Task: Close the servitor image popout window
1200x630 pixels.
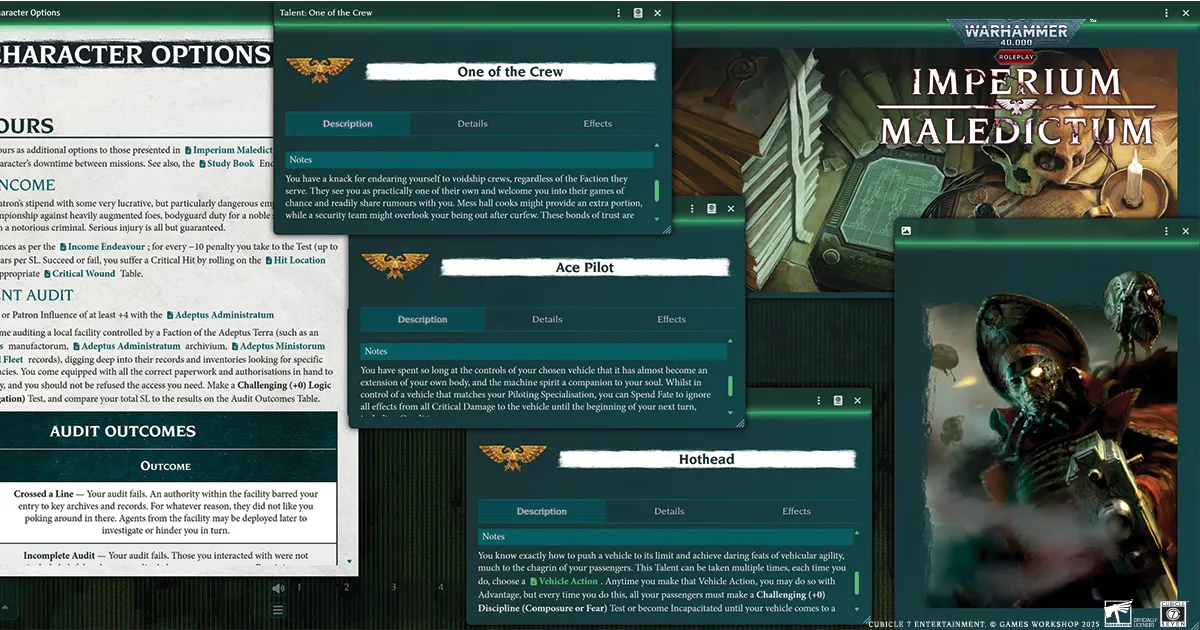Action: [x=1186, y=231]
